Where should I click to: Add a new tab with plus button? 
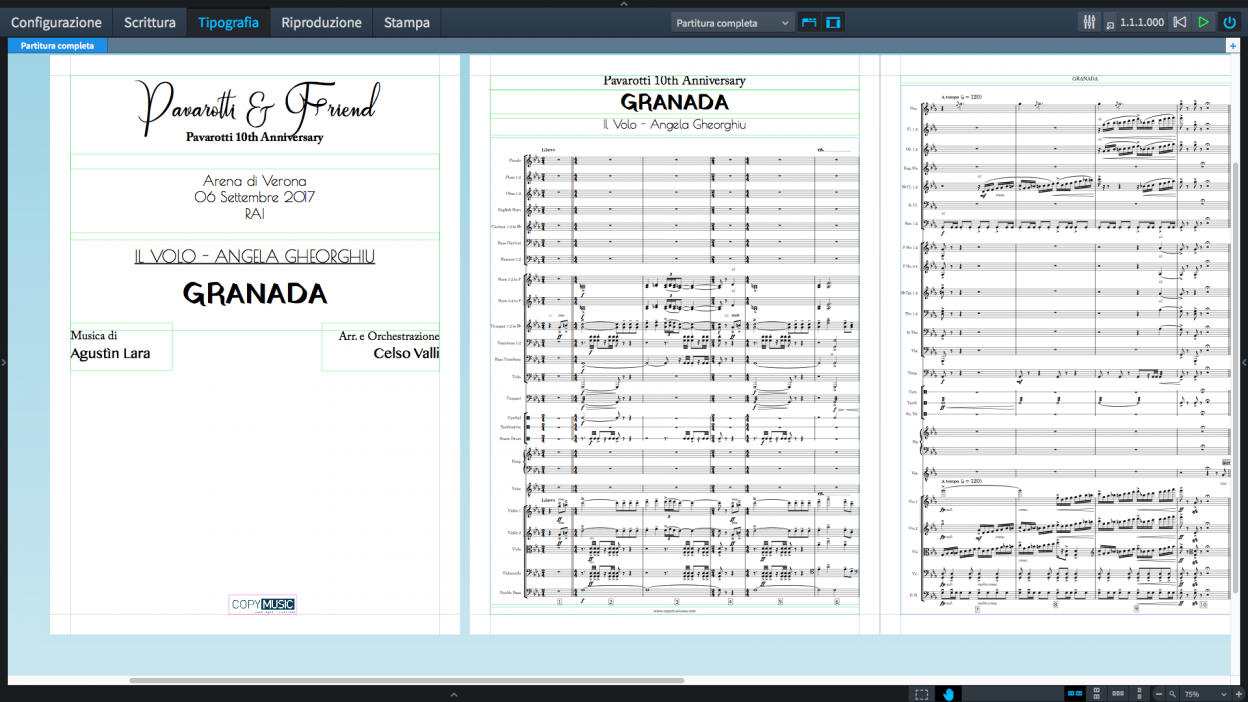click(x=1233, y=46)
